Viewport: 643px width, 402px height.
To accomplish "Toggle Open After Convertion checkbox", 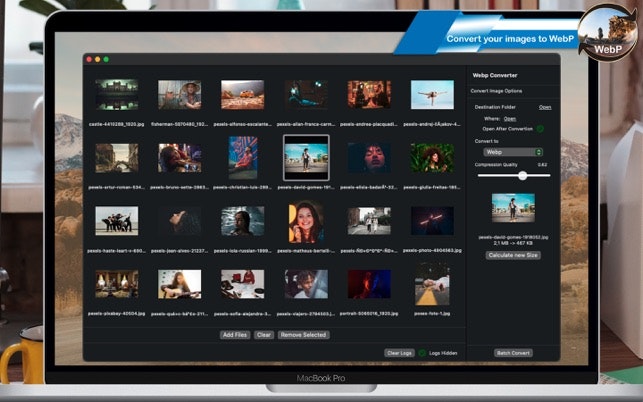I will 540,129.
